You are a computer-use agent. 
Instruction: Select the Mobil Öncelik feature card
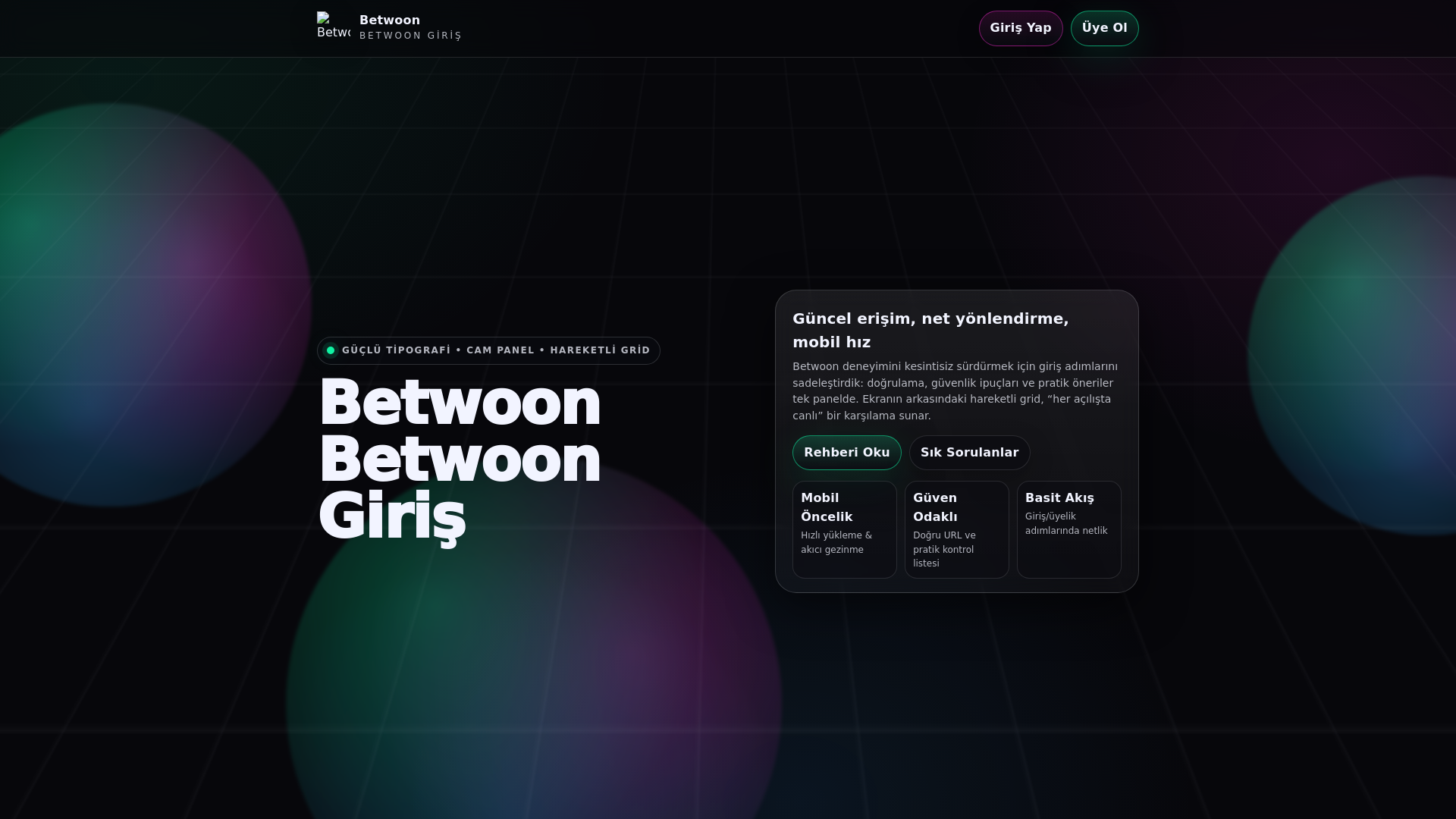[845, 529]
